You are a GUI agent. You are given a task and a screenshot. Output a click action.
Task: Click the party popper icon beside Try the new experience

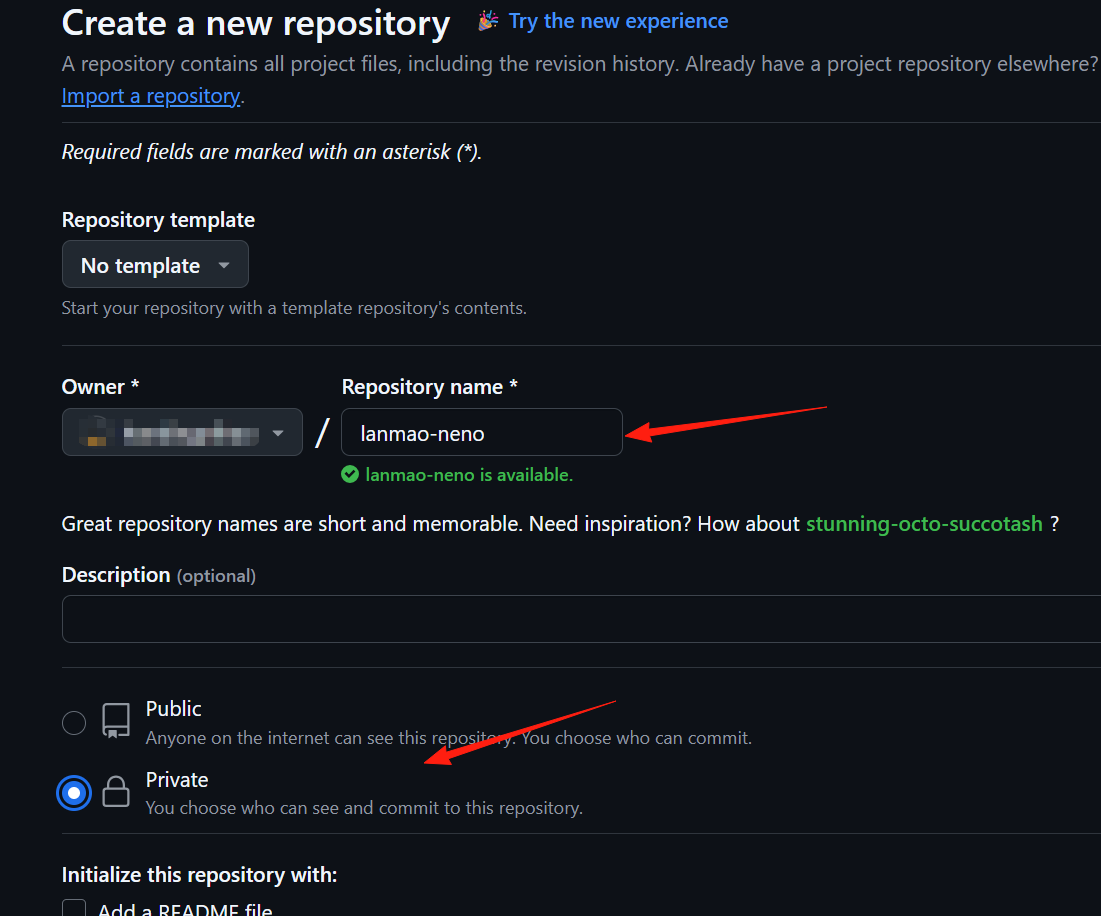pos(488,21)
